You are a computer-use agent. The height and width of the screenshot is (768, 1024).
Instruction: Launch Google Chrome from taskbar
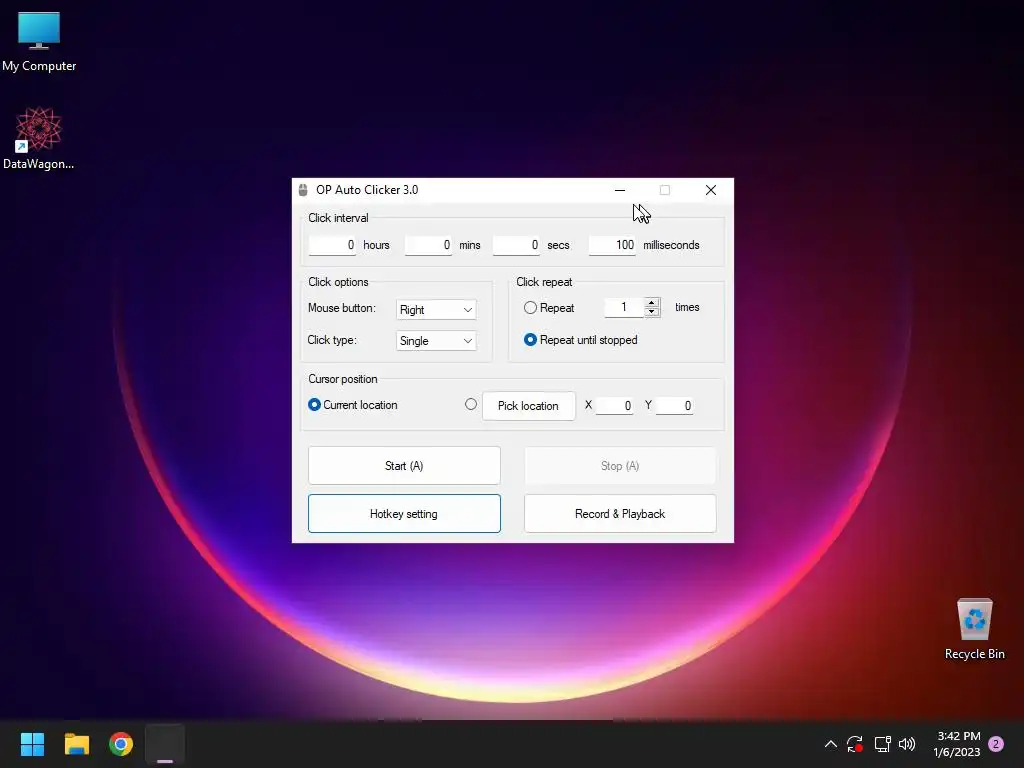[x=121, y=744]
